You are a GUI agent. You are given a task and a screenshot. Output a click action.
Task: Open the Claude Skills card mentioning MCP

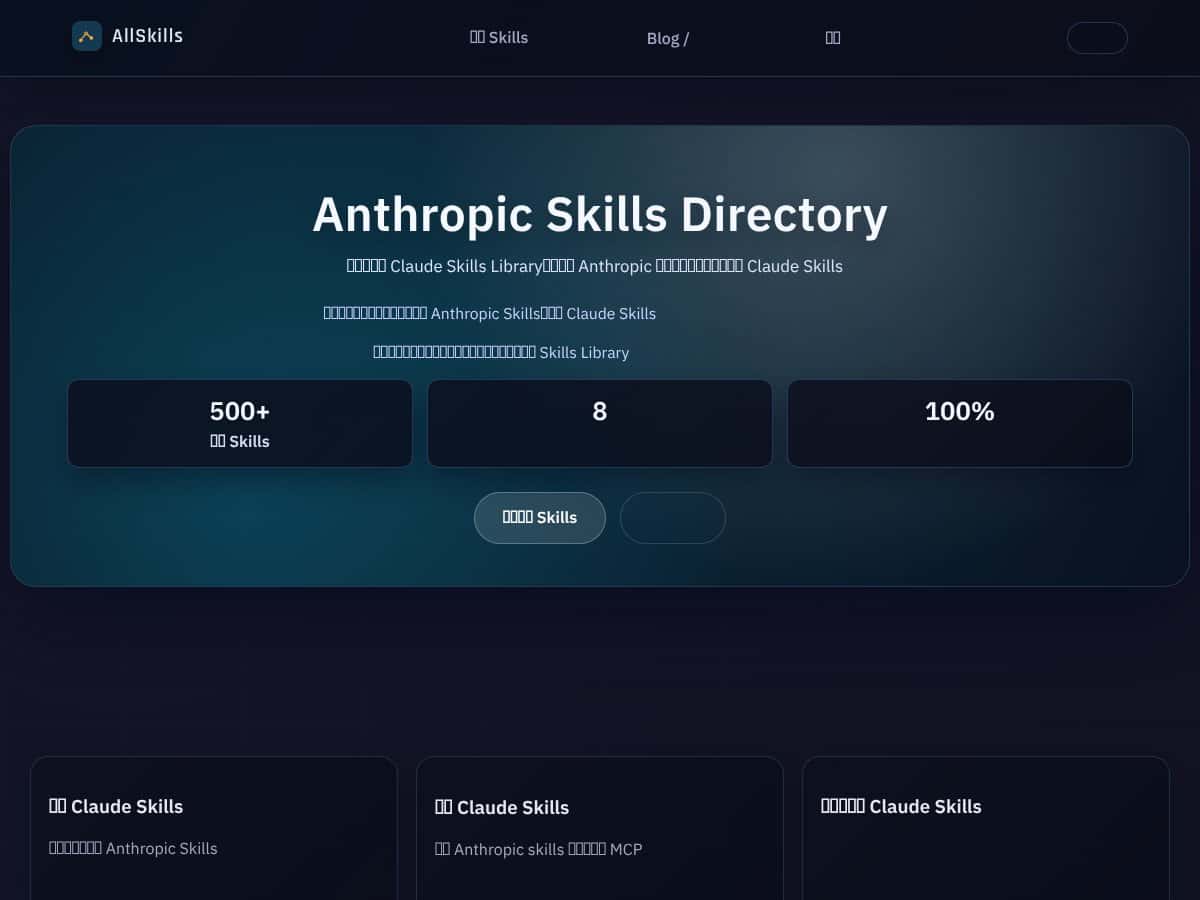click(599, 830)
